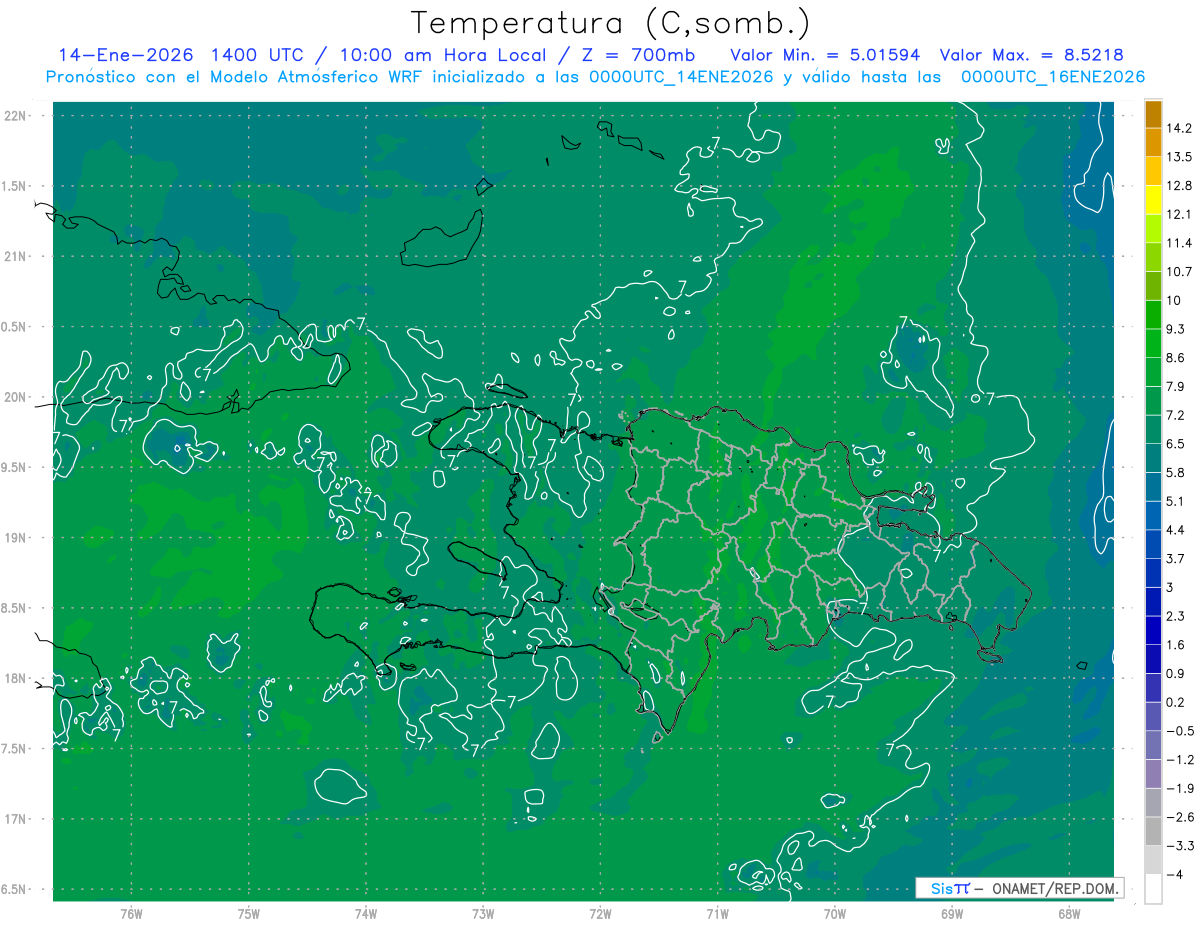The width and height of the screenshot is (1200, 927).
Task: Click the '14.2' colorbar value
Action: [x=1180, y=128]
